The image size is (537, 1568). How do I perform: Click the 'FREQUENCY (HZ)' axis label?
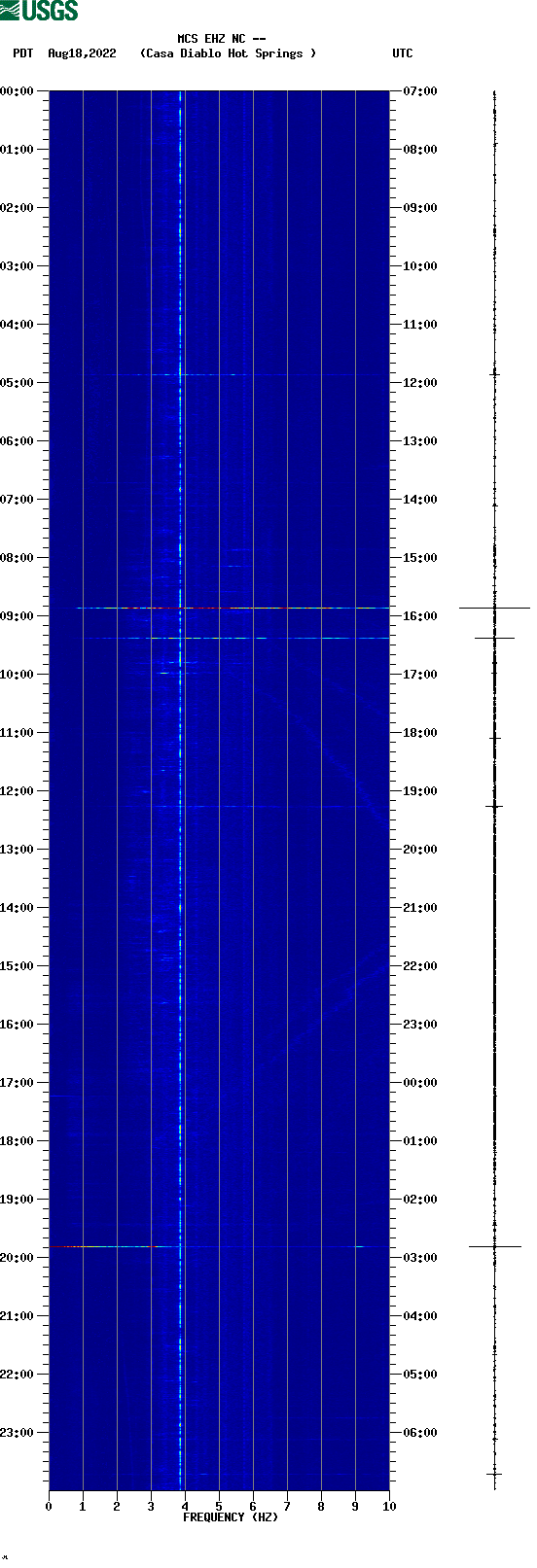pos(231,1516)
